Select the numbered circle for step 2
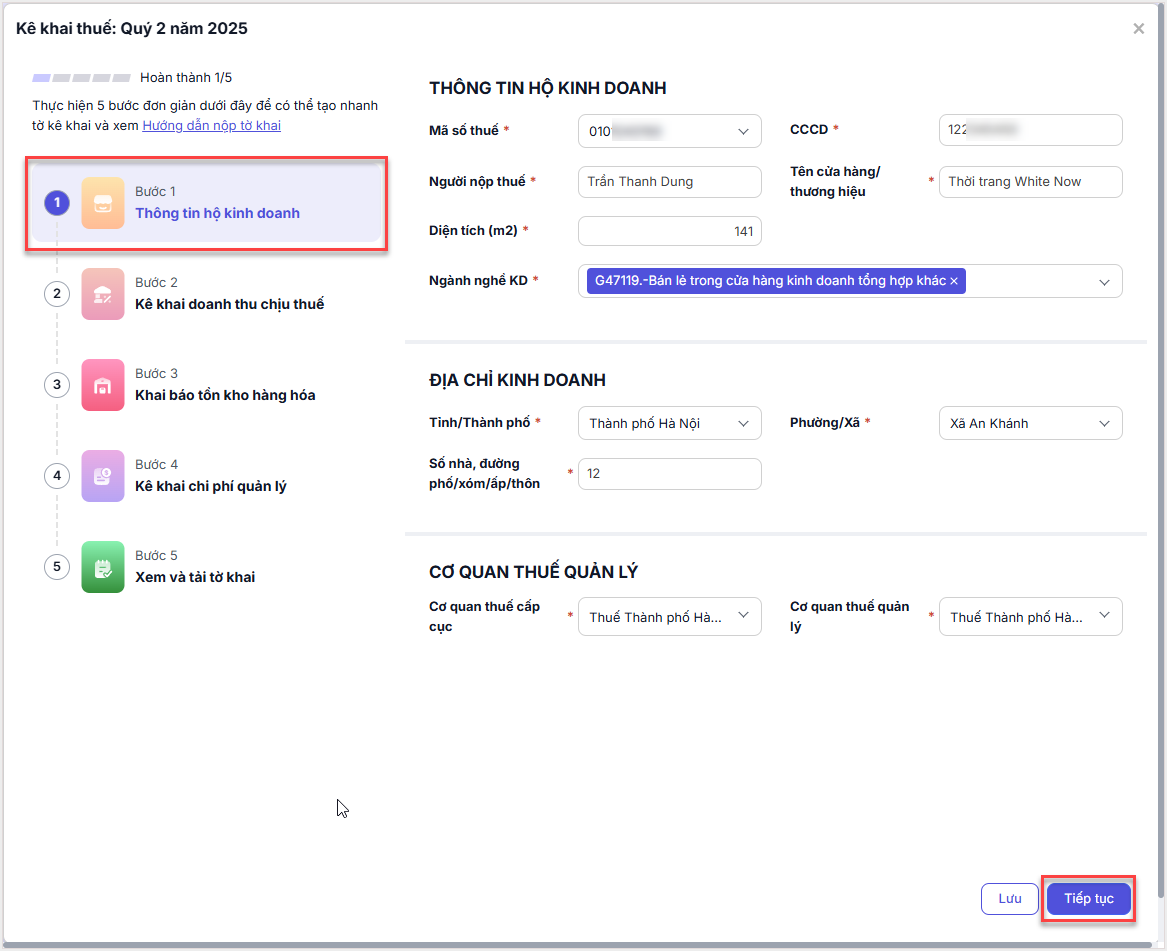The image size is (1167, 951). (x=57, y=294)
